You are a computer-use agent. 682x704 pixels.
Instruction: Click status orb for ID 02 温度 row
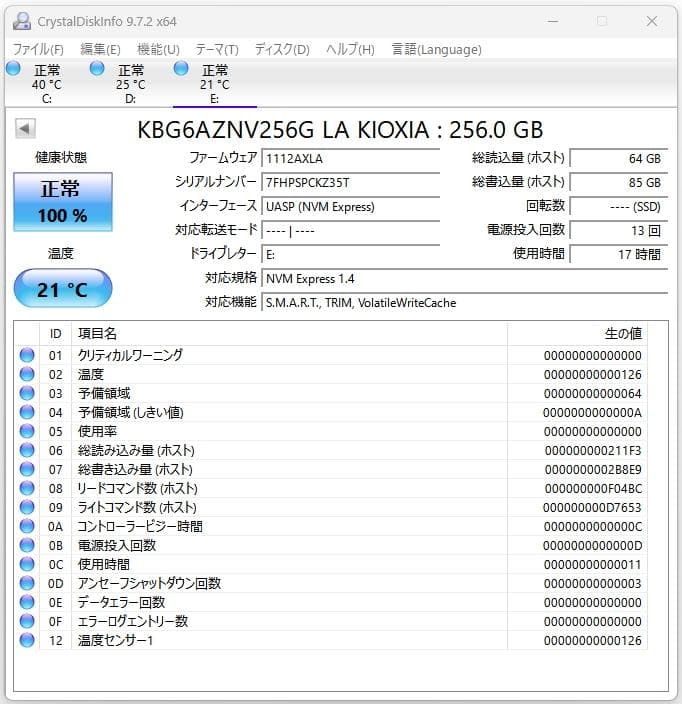27,374
